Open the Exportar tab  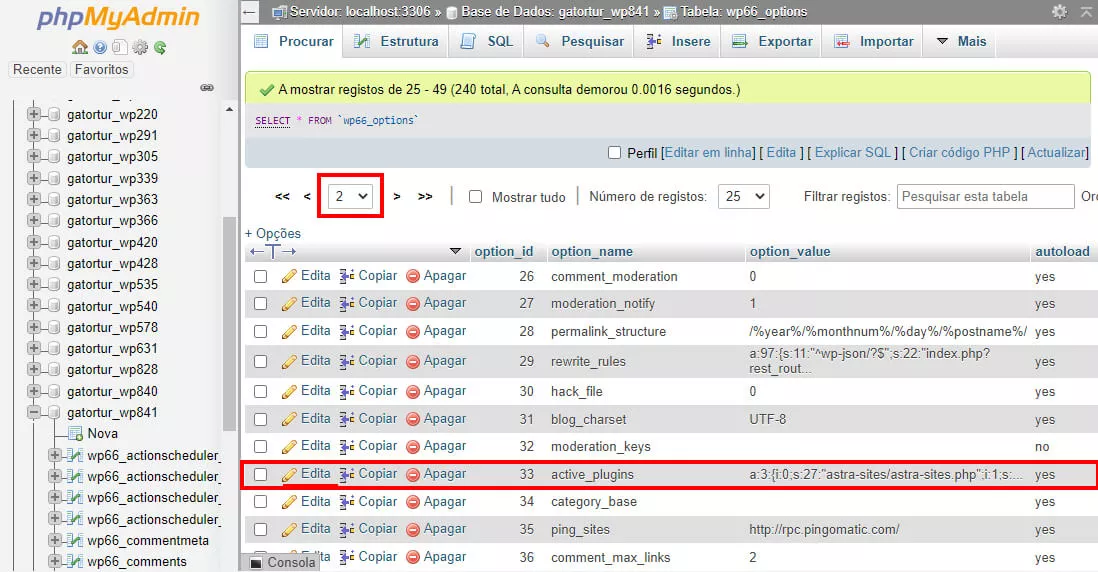pos(772,41)
